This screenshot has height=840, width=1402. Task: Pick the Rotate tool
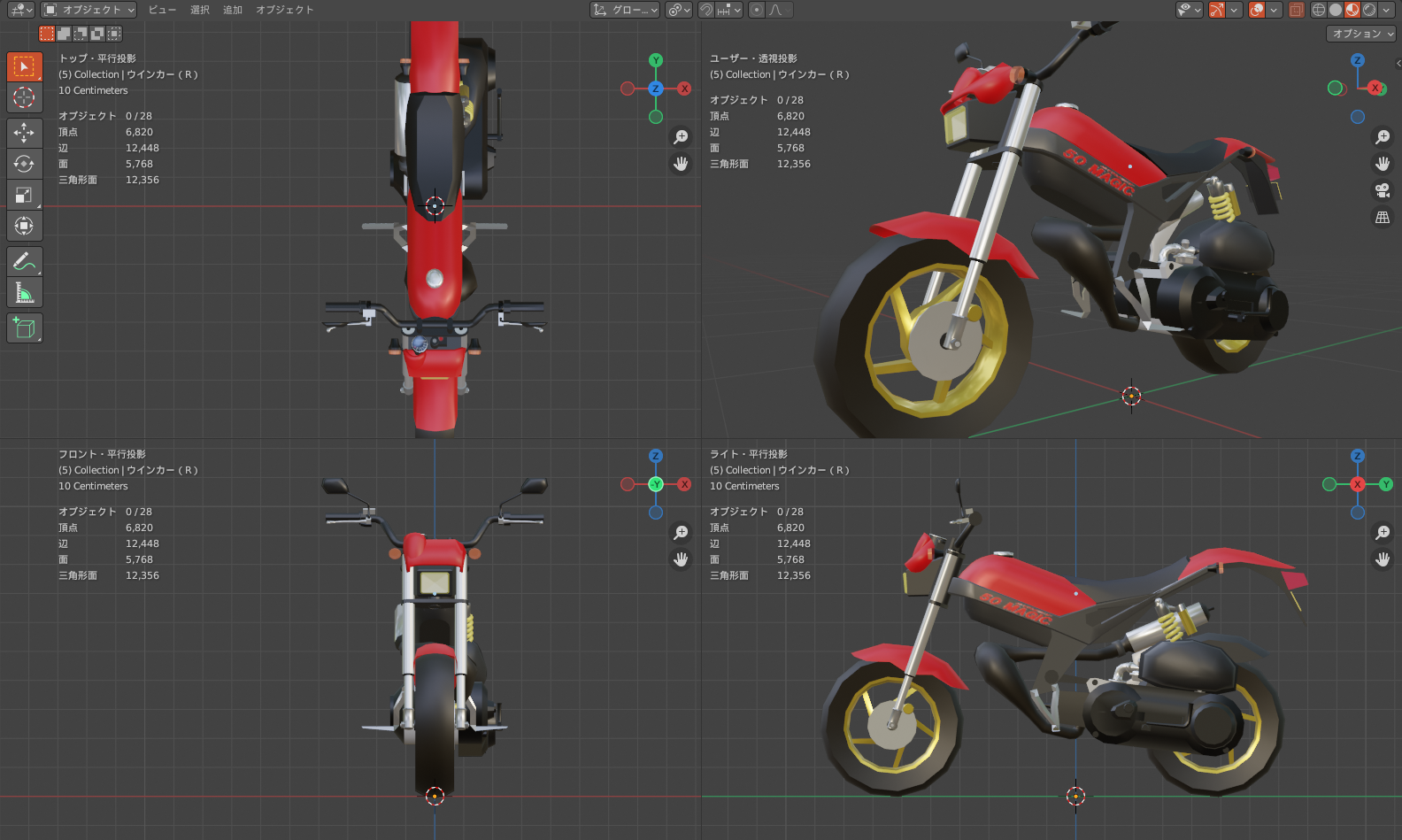point(24,164)
